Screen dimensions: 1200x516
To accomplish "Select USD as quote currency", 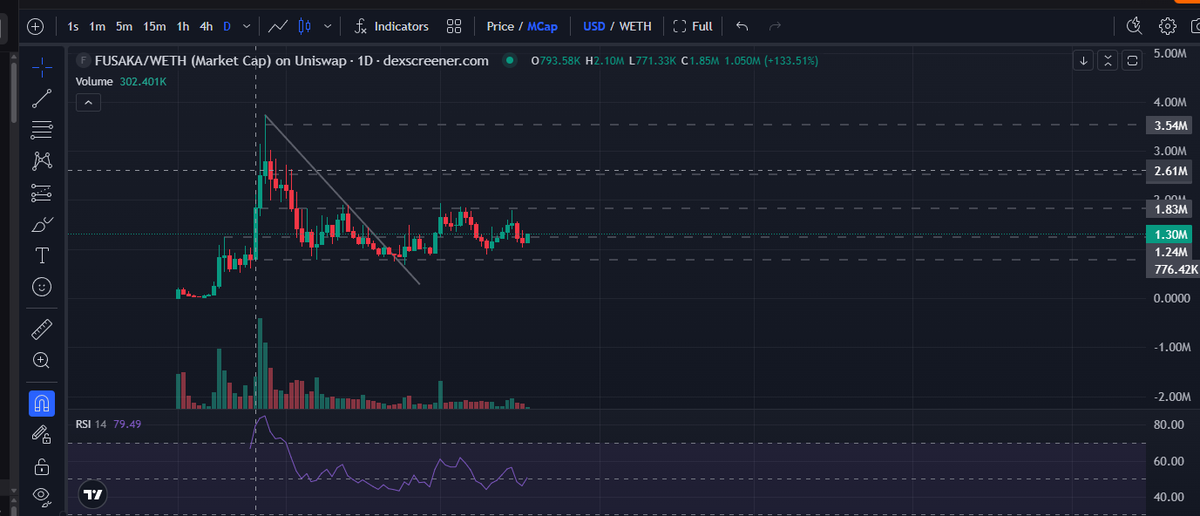I will click(x=595, y=26).
